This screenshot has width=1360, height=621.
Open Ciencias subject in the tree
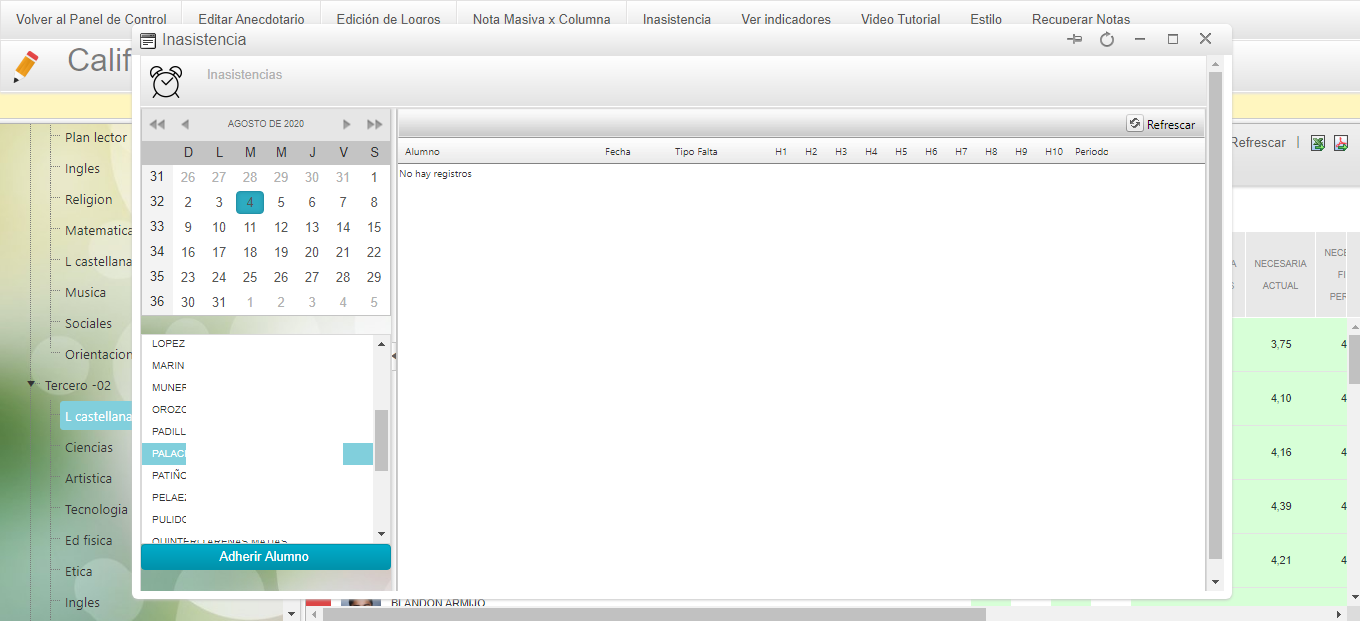click(x=89, y=447)
